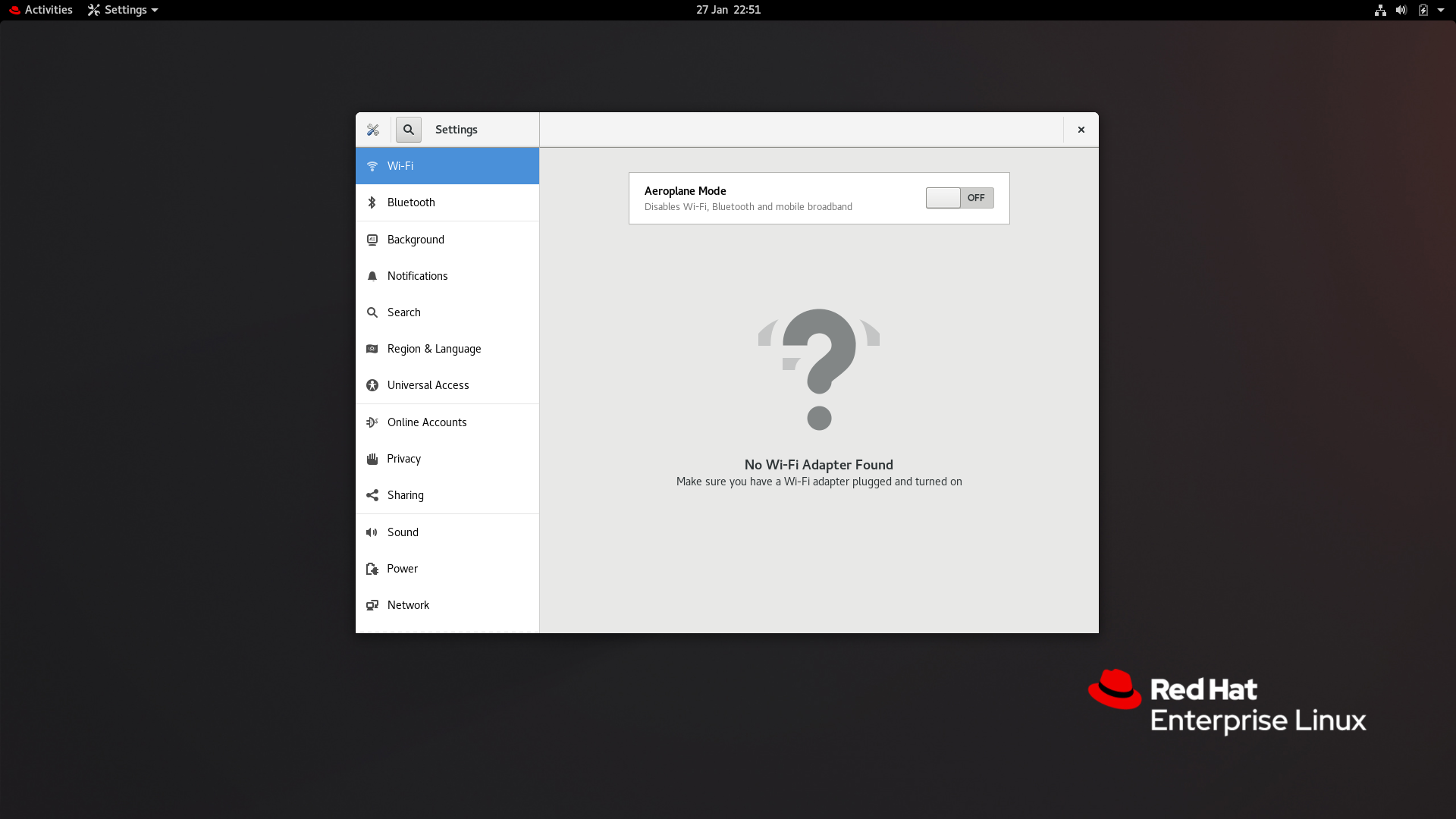Screen dimensions: 1456x819
Task: Click the volume icon in top bar
Action: tap(1401, 10)
